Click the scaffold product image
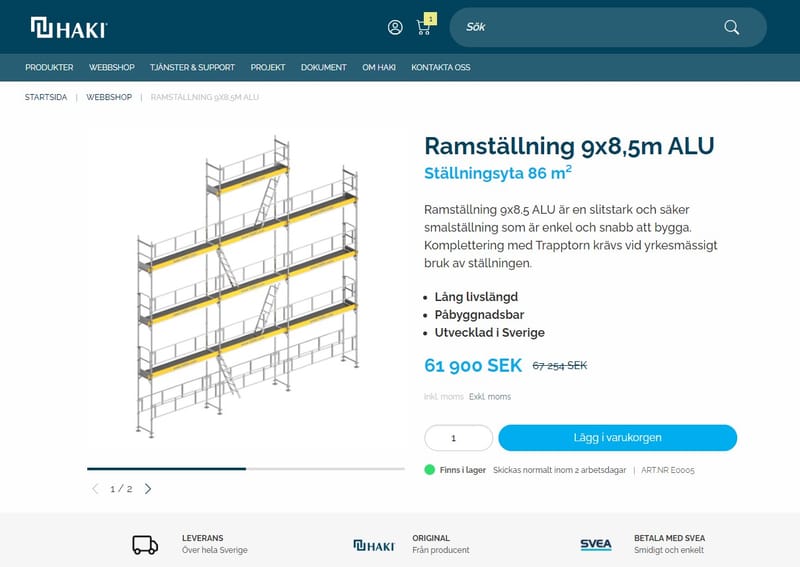This screenshot has height=567, width=800. [x=247, y=287]
